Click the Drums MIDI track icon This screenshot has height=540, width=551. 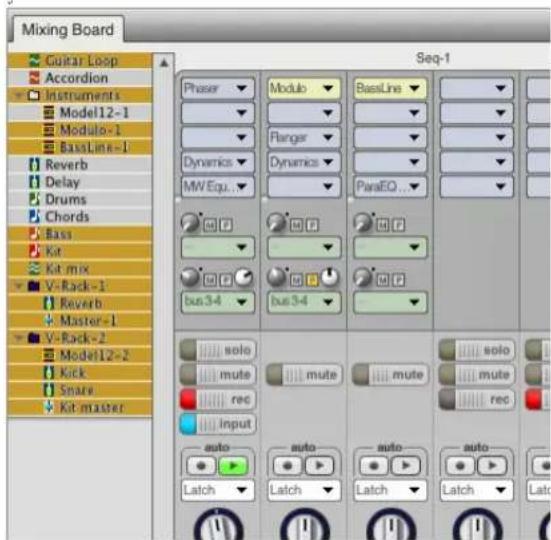click(34, 199)
